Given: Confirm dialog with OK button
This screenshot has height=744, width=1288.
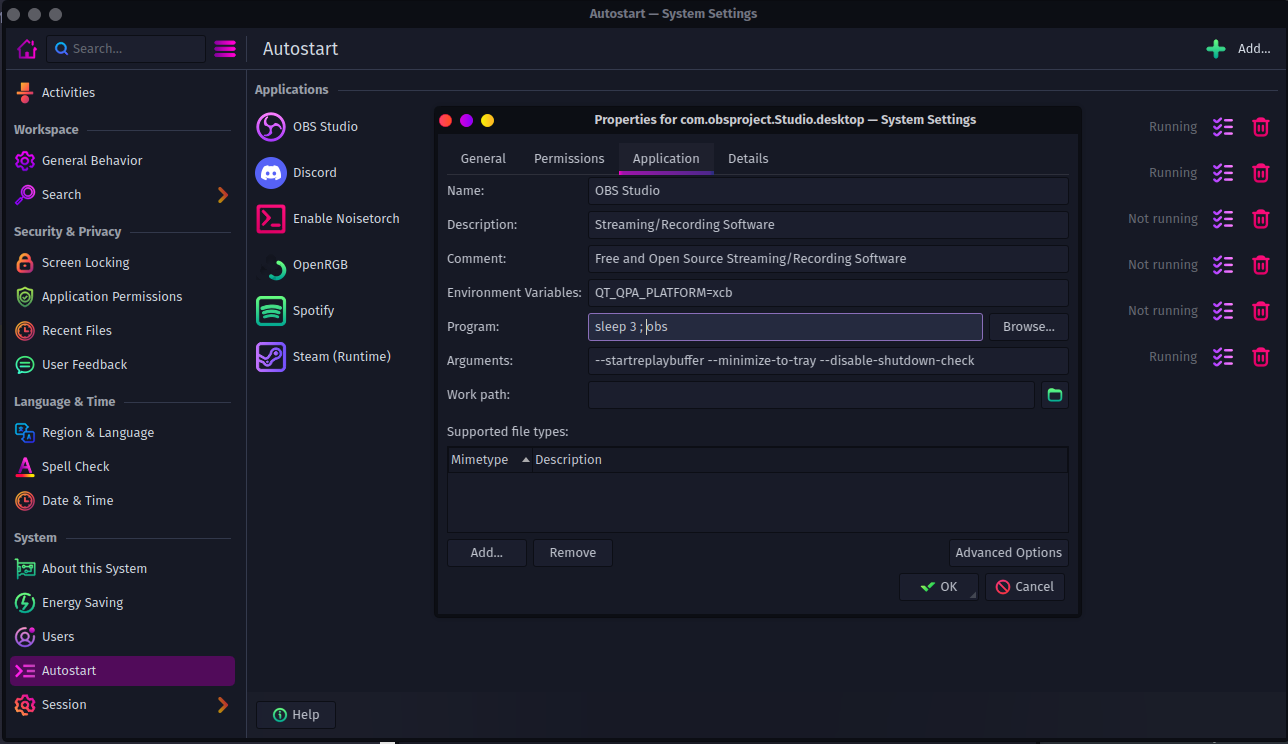Looking at the screenshot, I should click(x=939, y=587).
